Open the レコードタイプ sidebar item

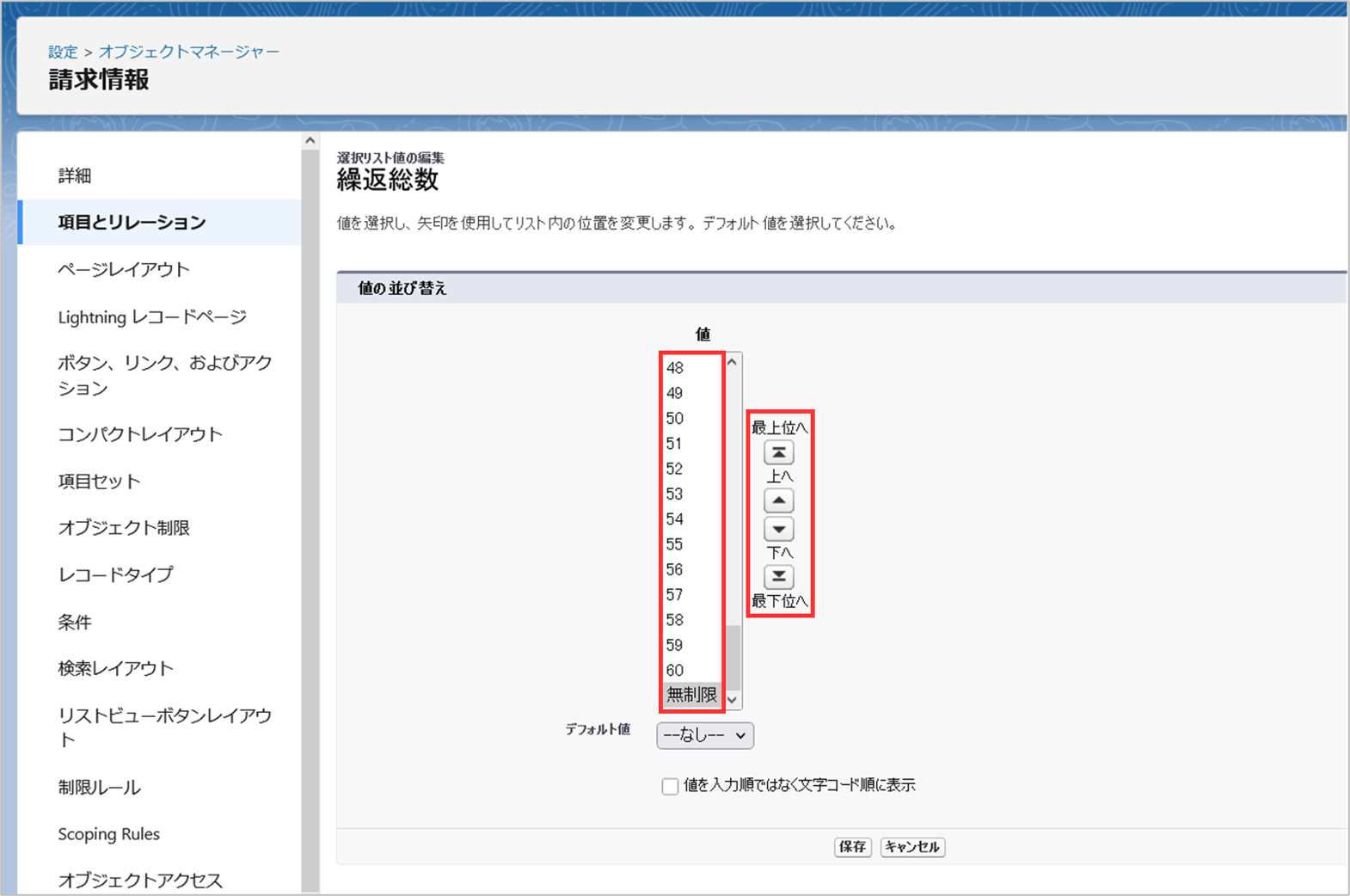(115, 574)
